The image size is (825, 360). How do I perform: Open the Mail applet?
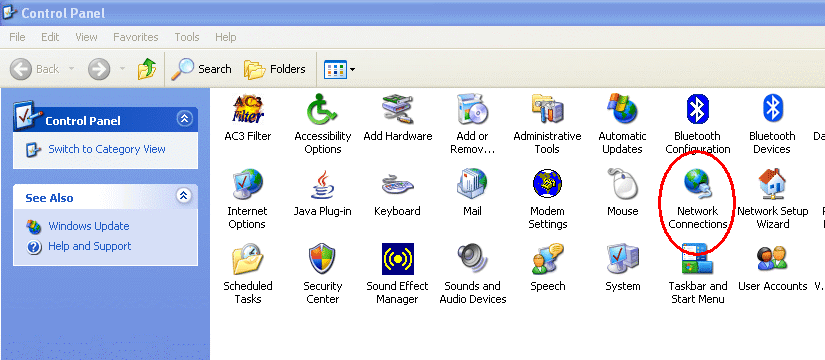click(x=472, y=193)
